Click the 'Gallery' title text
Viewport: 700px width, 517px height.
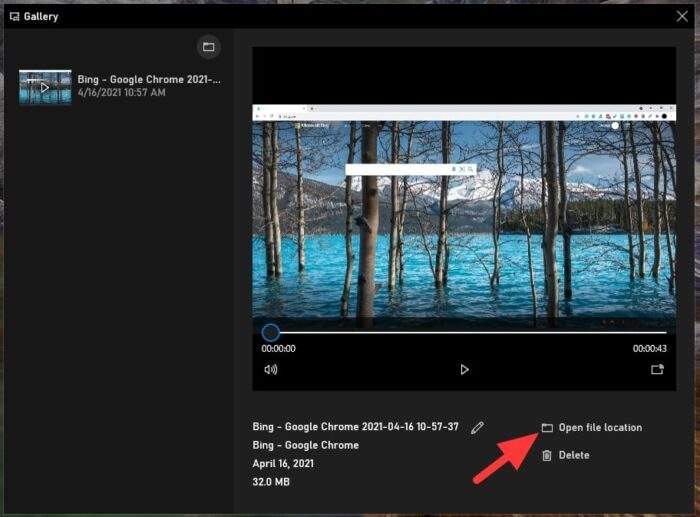41,17
